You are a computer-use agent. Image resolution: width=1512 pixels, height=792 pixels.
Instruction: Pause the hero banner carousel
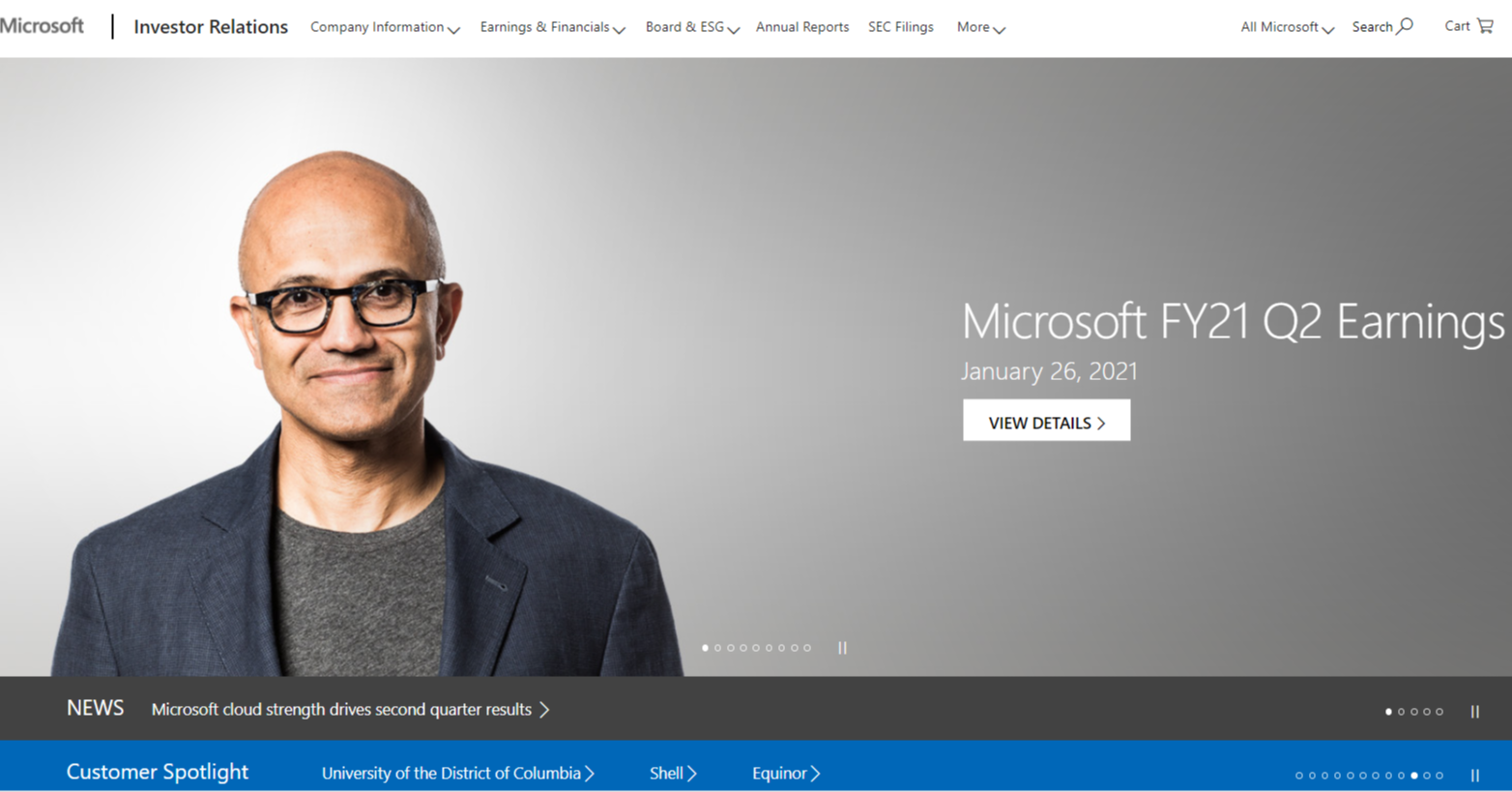(842, 648)
